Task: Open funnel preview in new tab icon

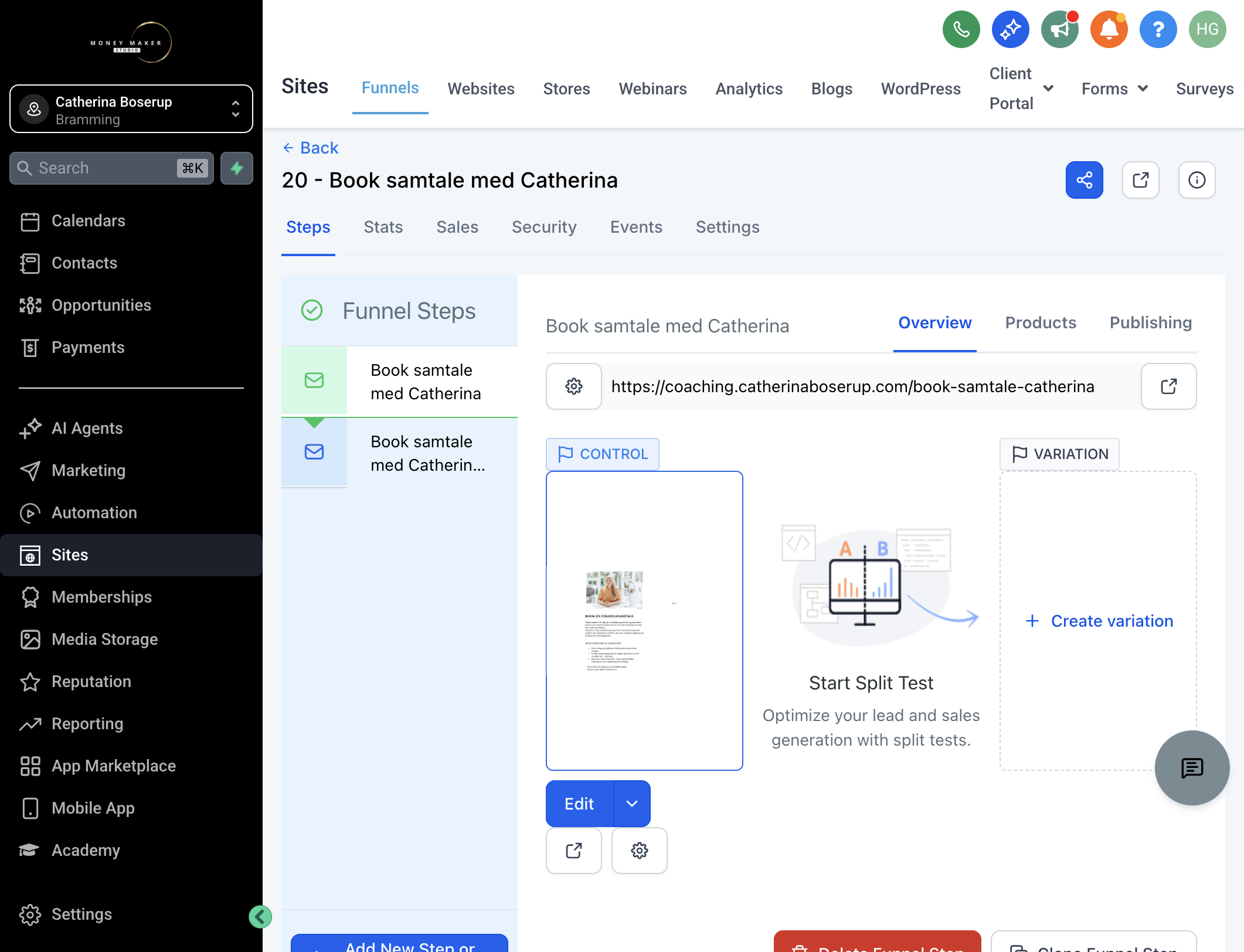Action: click(1140, 180)
